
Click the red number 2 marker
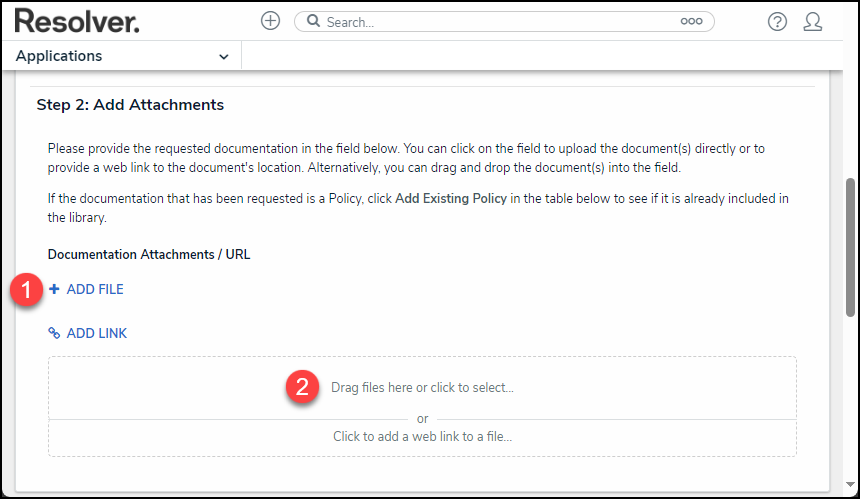303,387
